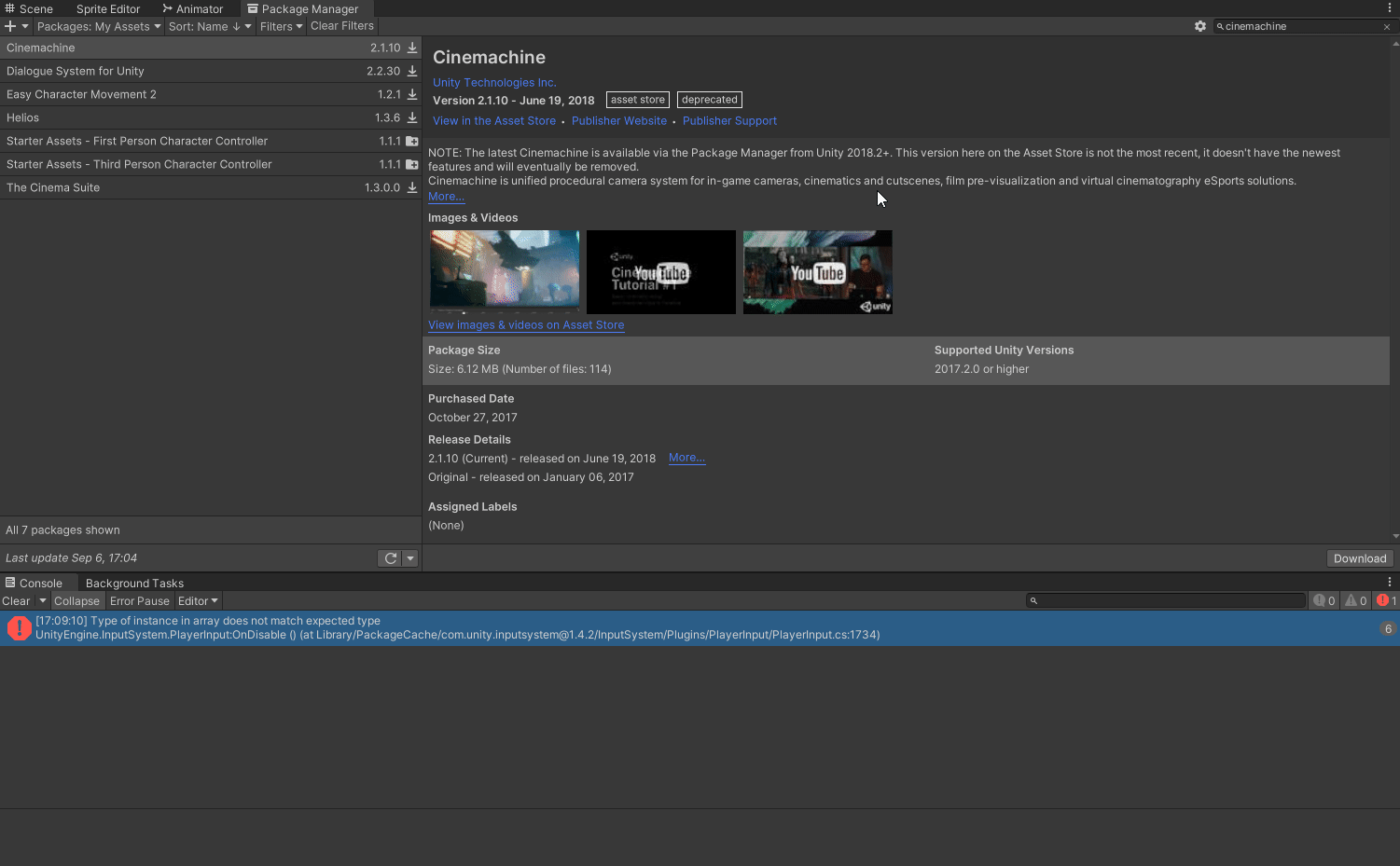Select Easy Character Movement 2 package
The height and width of the screenshot is (866, 1400).
pyautogui.click(x=211, y=94)
